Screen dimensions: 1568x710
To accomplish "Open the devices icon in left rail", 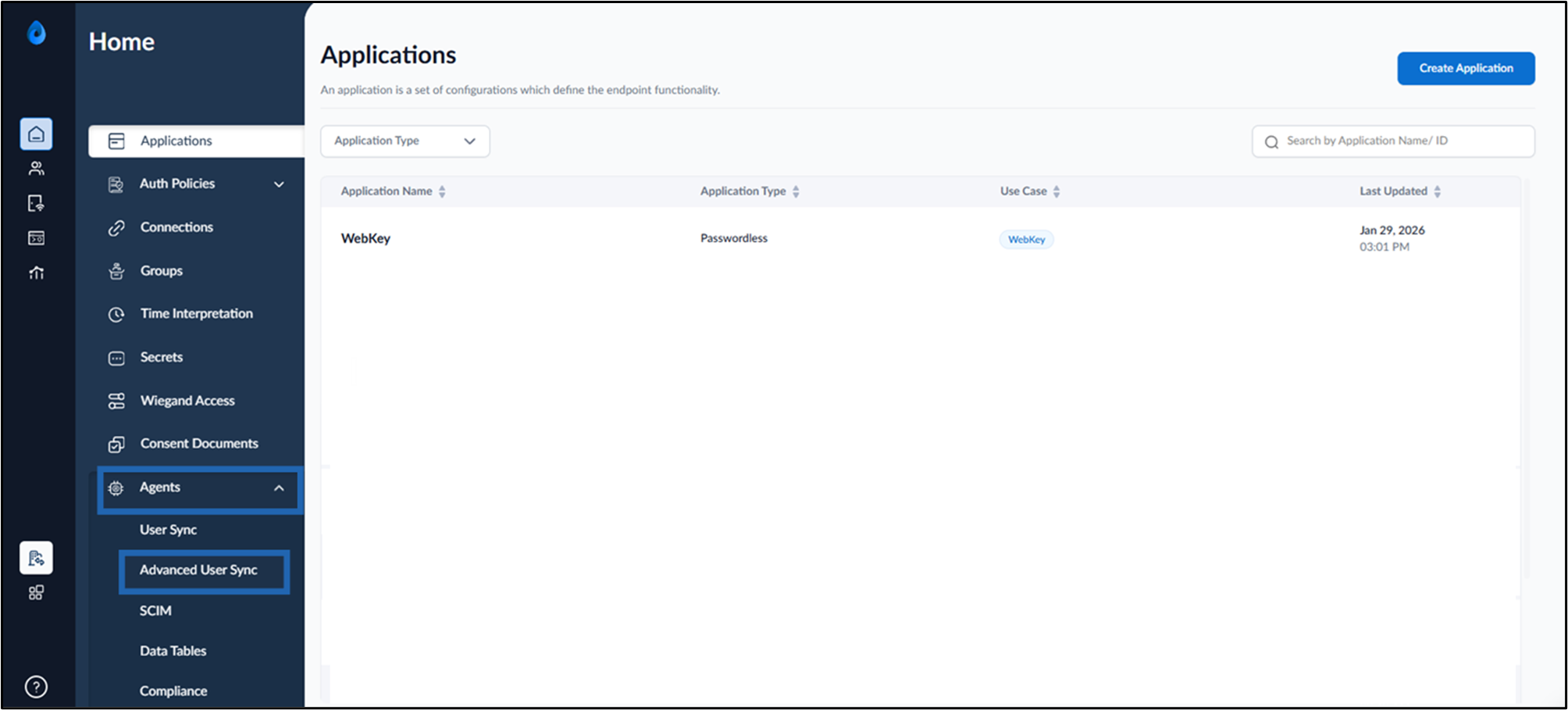I will coord(36,203).
